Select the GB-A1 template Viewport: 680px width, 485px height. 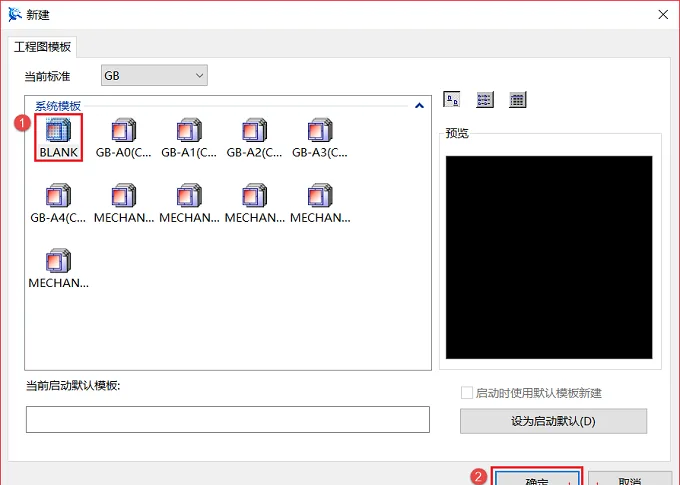point(189,138)
